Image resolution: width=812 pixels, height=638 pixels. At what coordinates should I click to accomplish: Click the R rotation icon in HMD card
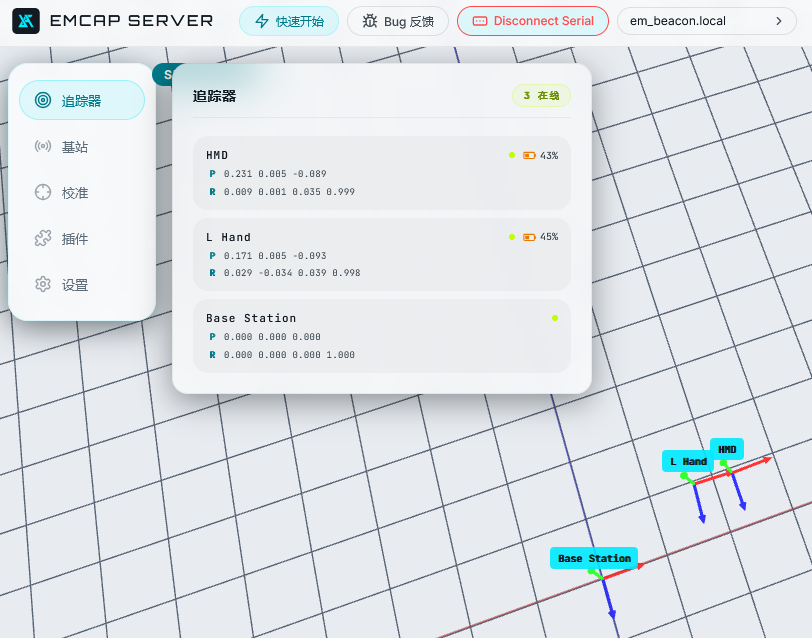tap(212, 192)
